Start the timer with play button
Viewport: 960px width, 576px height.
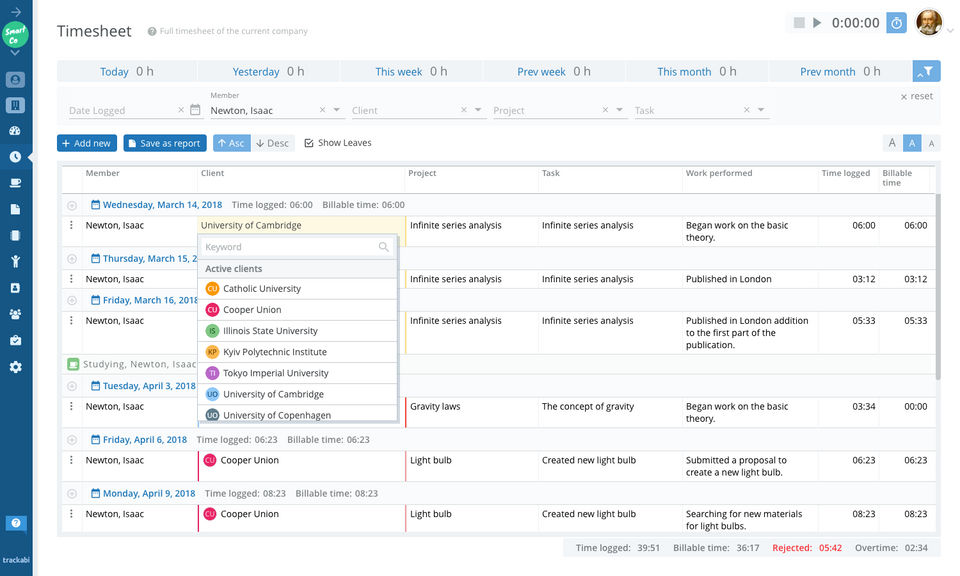[x=817, y=23]
